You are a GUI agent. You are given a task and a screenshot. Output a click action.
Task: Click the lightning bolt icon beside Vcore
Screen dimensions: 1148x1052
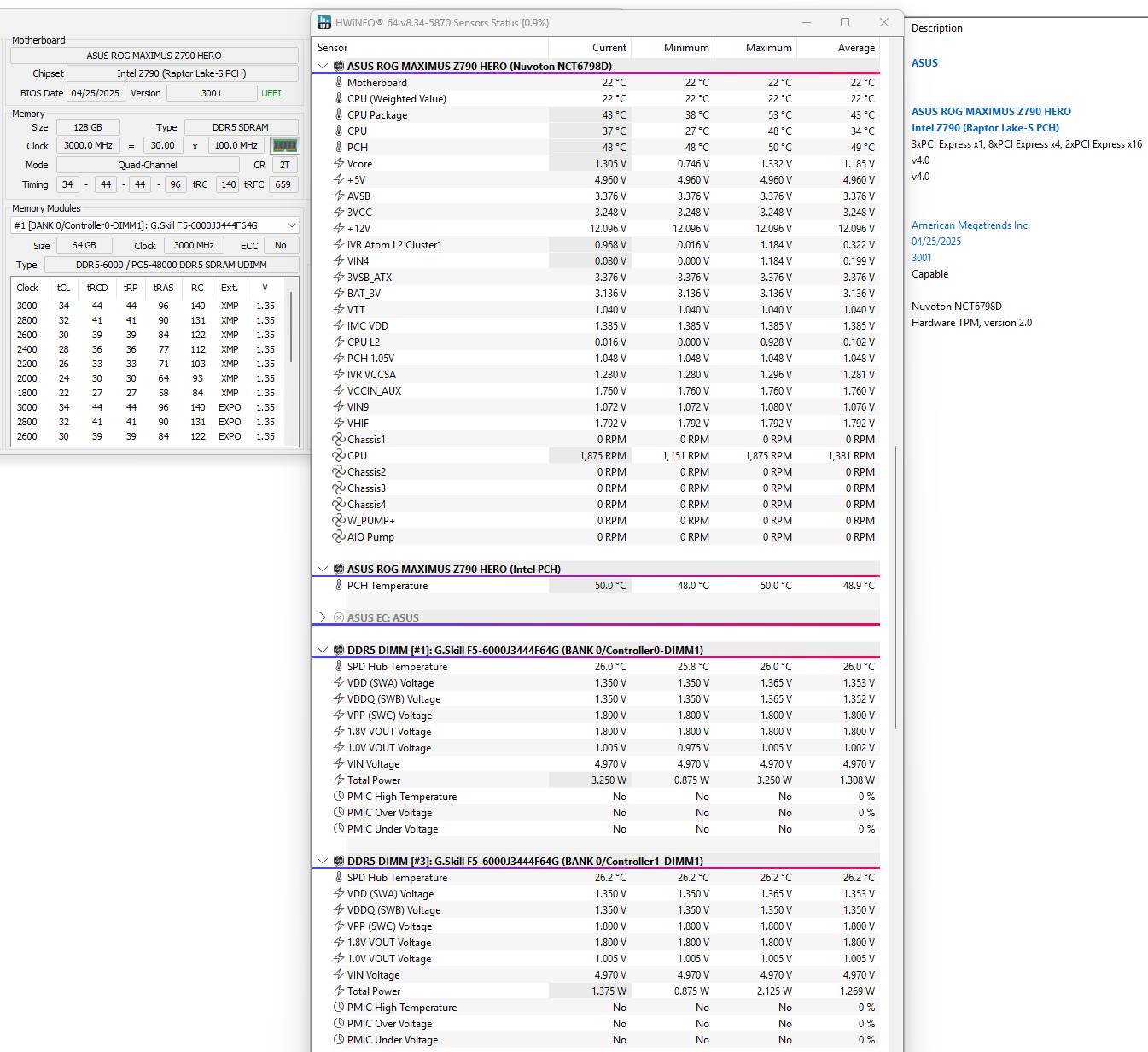(x=339, y=164)
